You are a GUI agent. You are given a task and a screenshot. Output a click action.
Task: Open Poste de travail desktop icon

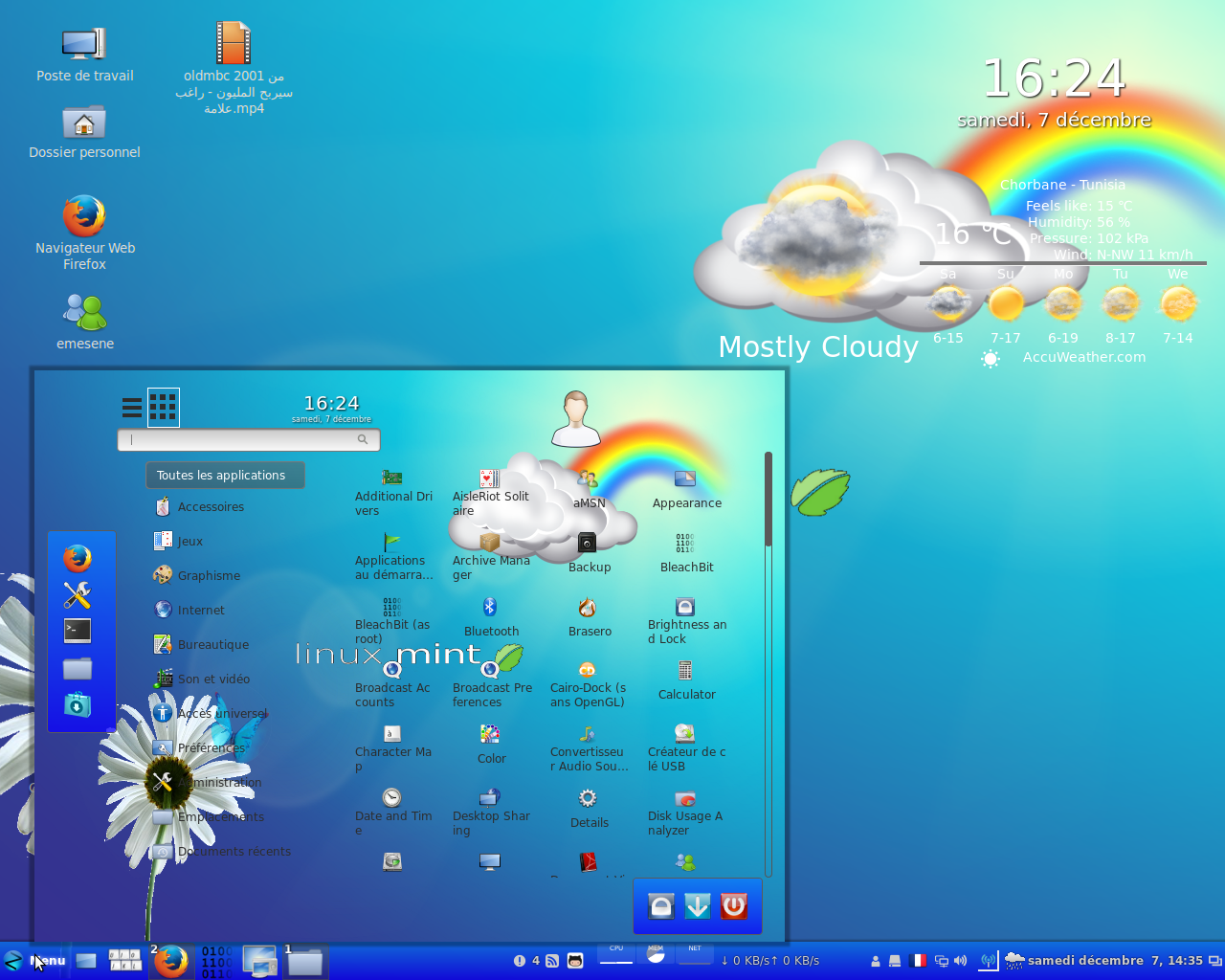(84, 56)
